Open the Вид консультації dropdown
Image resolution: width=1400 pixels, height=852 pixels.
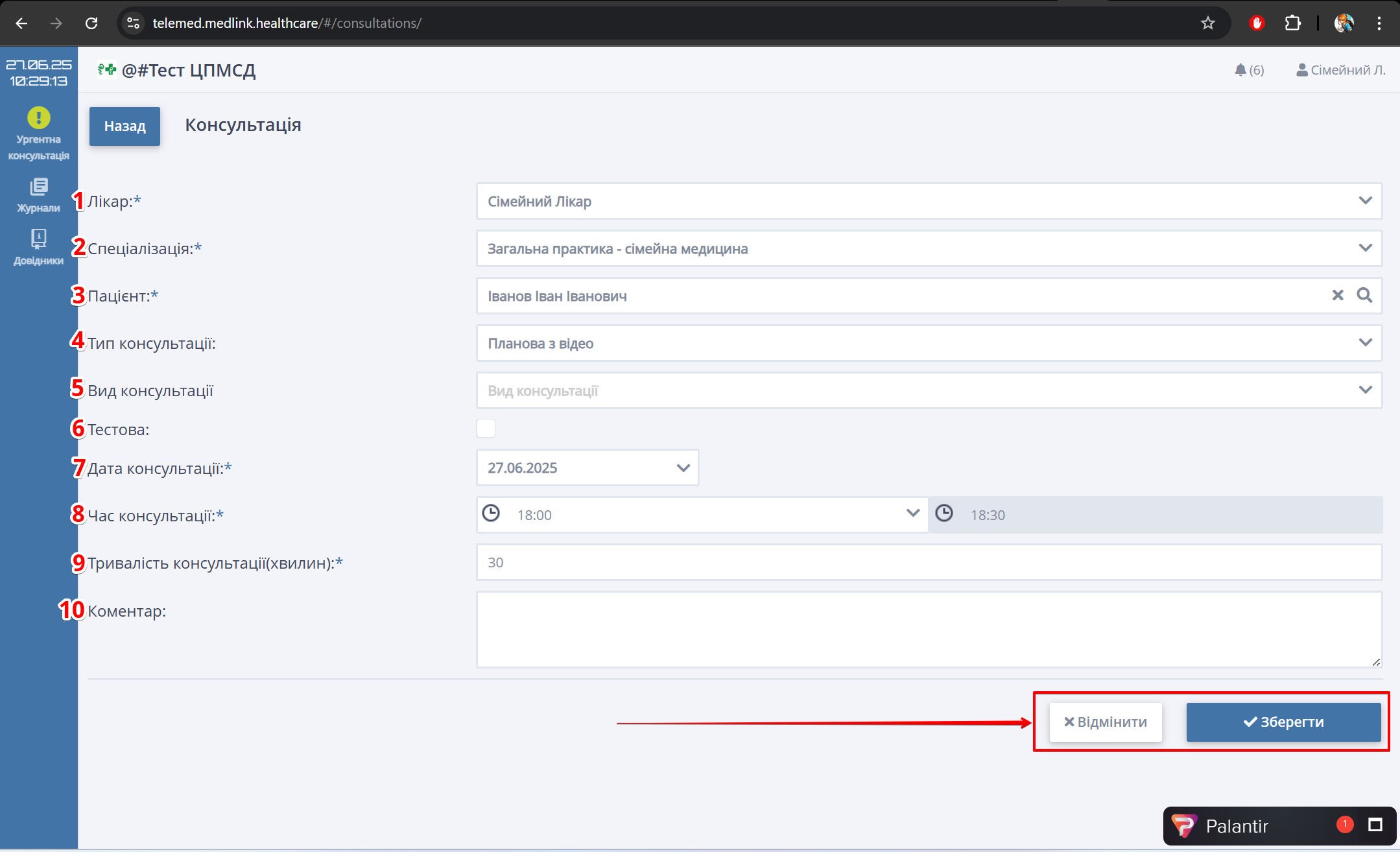(x=1365, y=390)
